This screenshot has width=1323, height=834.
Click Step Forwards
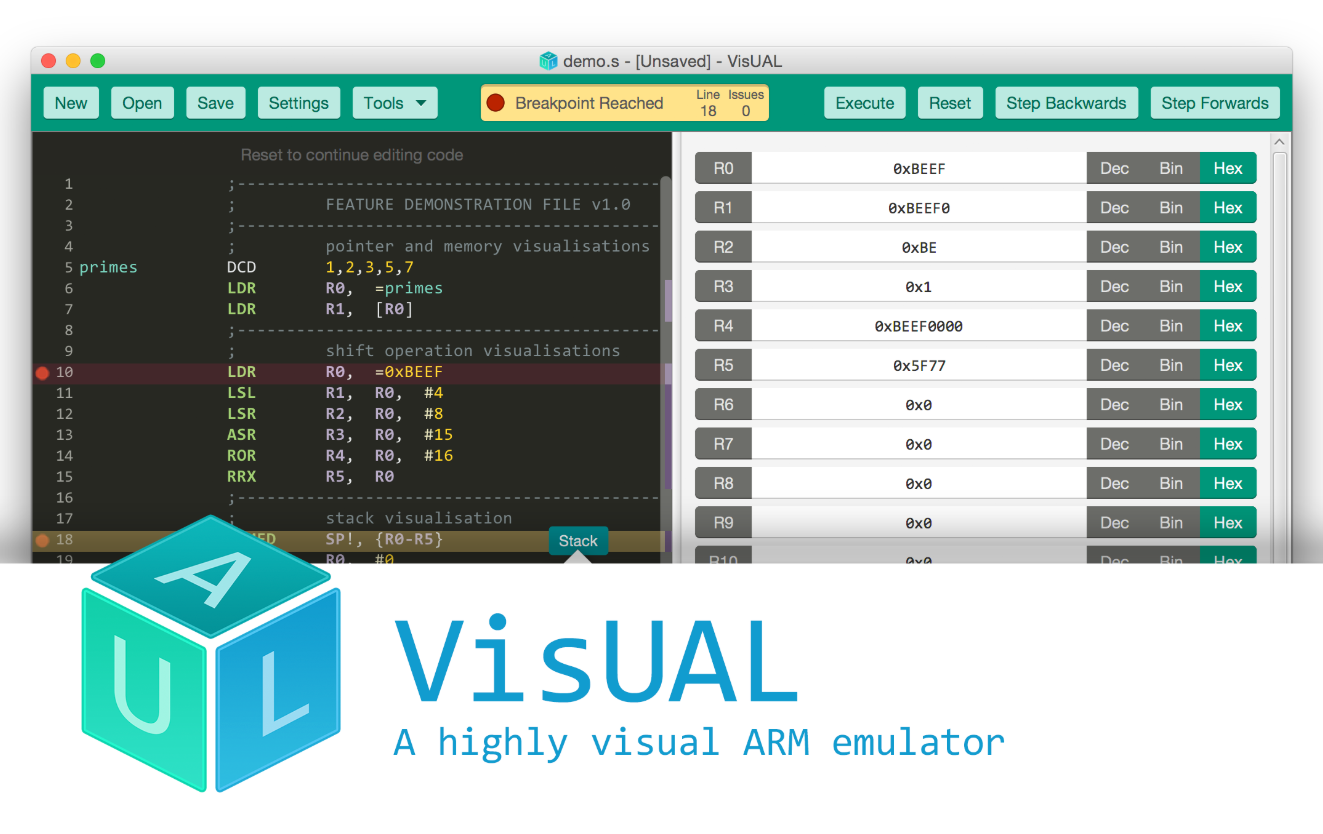point(1215,103)
